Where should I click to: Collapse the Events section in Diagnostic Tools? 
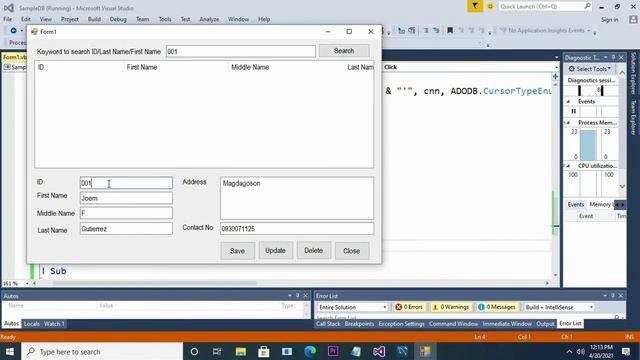(568, 101)
